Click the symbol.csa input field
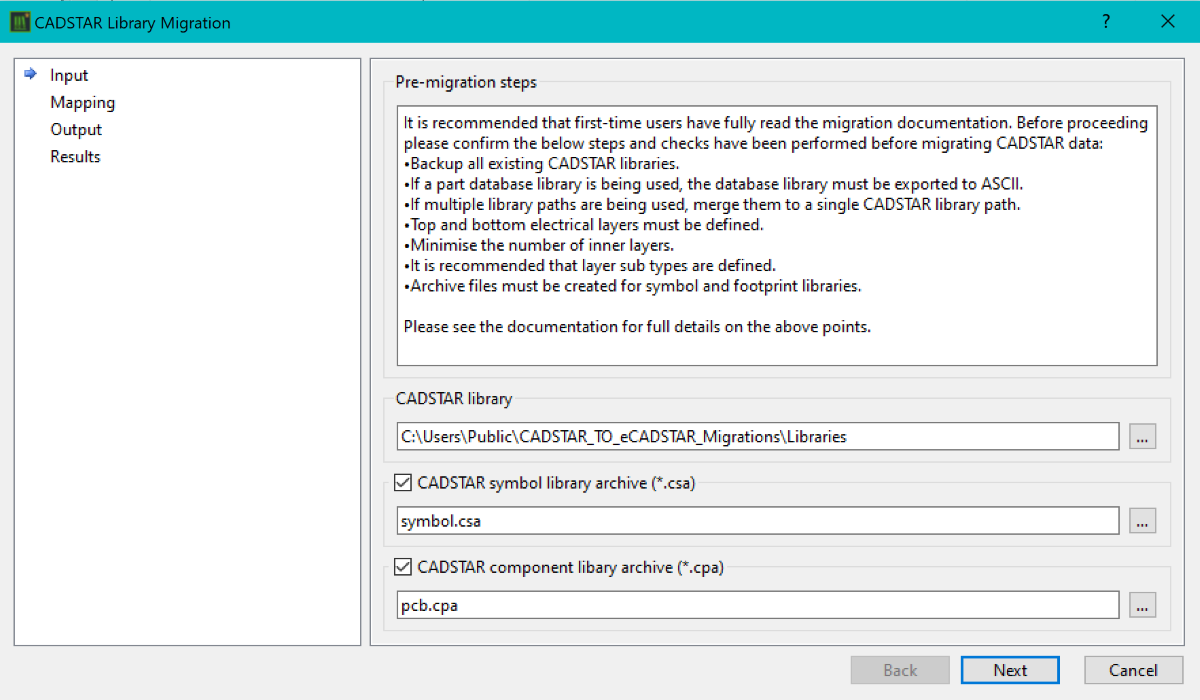This screenshot has width=1200, height=700. 758,520
